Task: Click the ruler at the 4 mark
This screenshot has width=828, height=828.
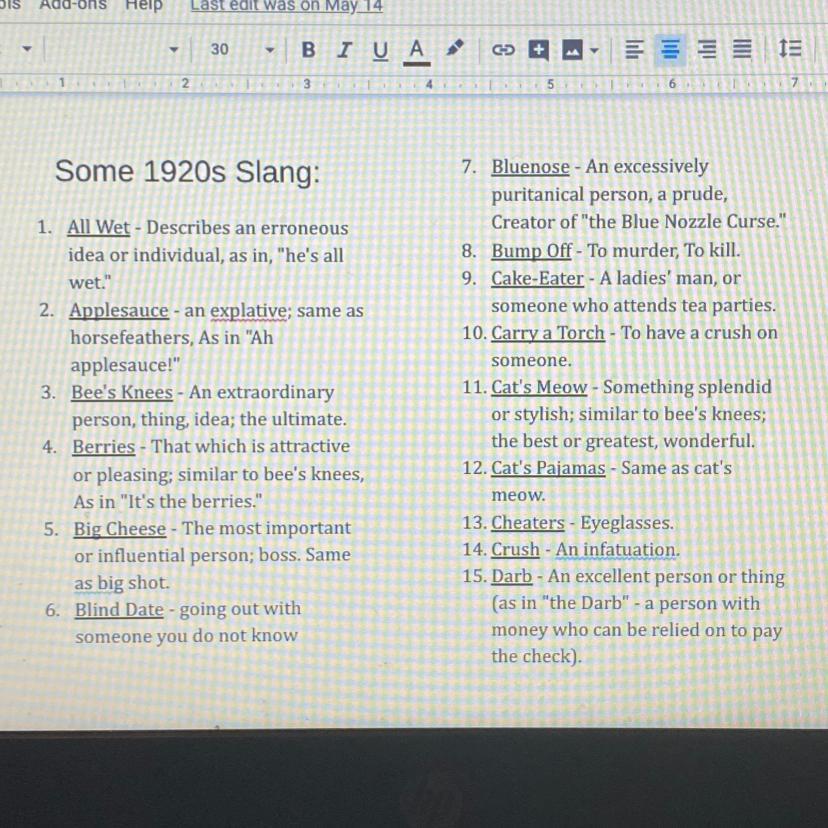Action: (x=429, y=83)
